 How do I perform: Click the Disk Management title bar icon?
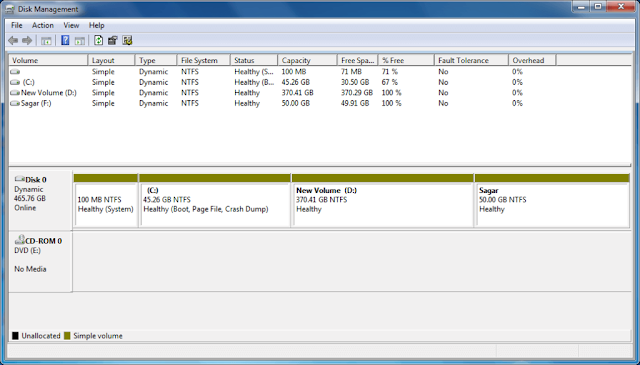(10, 9)
